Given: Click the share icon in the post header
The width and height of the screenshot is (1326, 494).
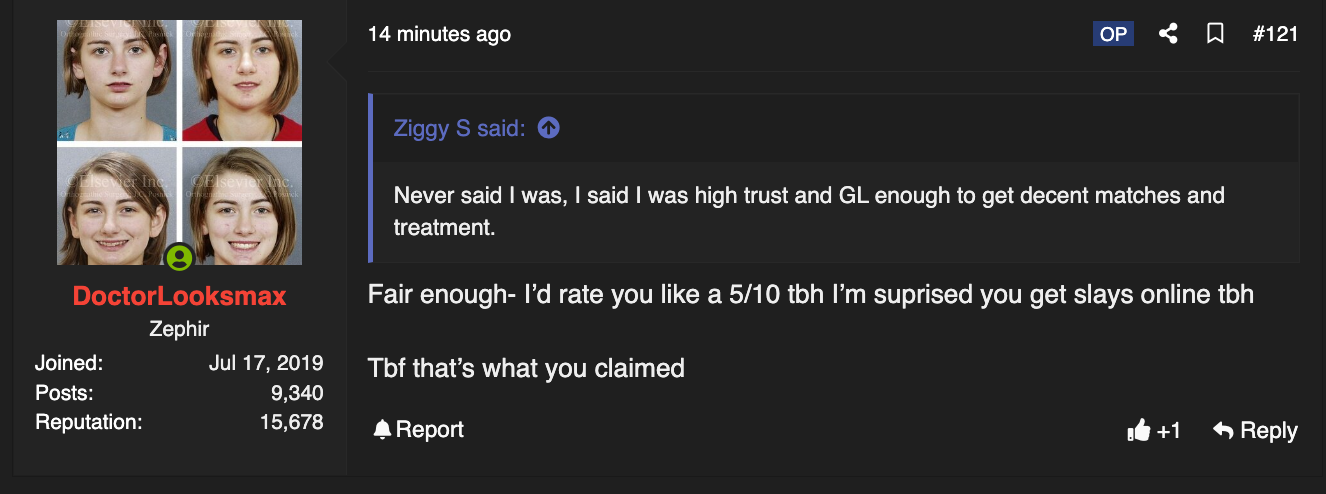Looking at the screenshot, I should pyautogui.click(x=1167, y=34).
